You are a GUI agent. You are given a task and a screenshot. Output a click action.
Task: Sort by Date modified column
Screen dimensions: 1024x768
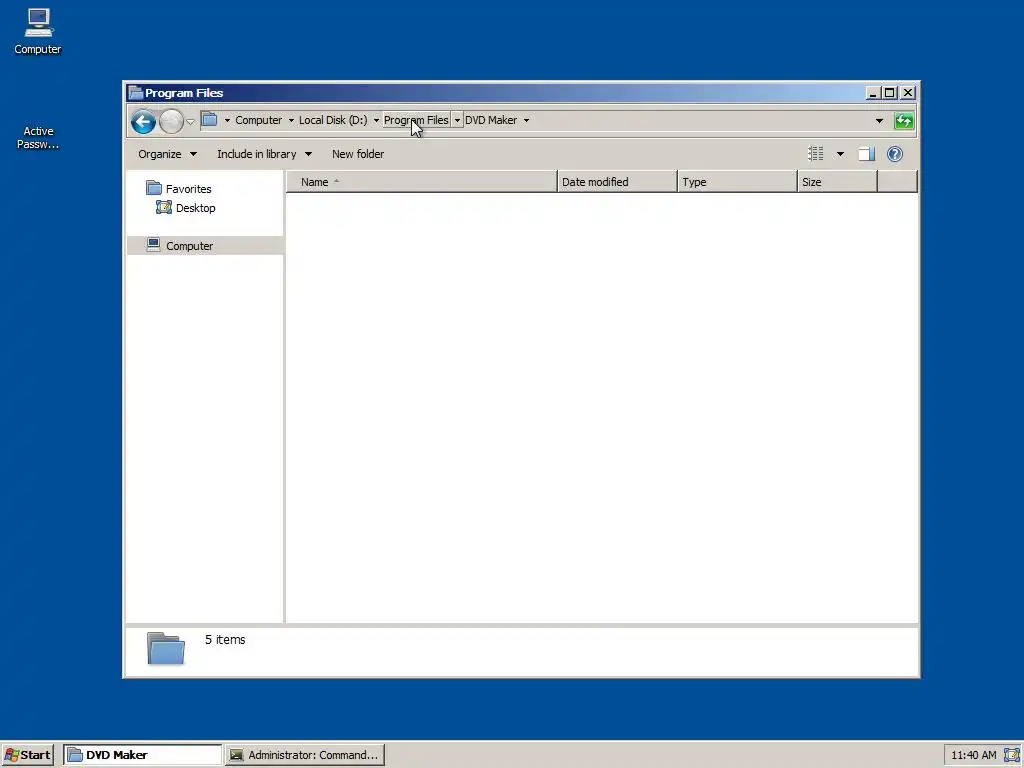coord(617,182)
